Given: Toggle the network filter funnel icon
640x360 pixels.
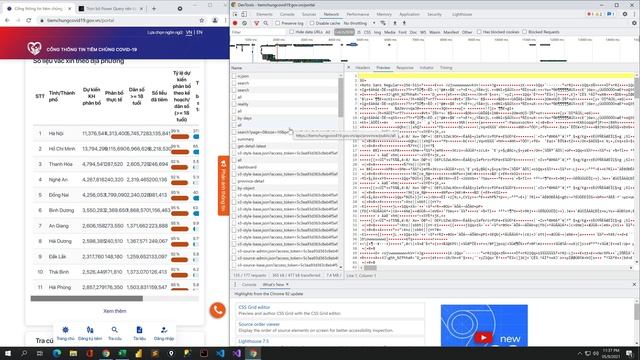Looking at the screenshot, I should click(x=256, y=23).
